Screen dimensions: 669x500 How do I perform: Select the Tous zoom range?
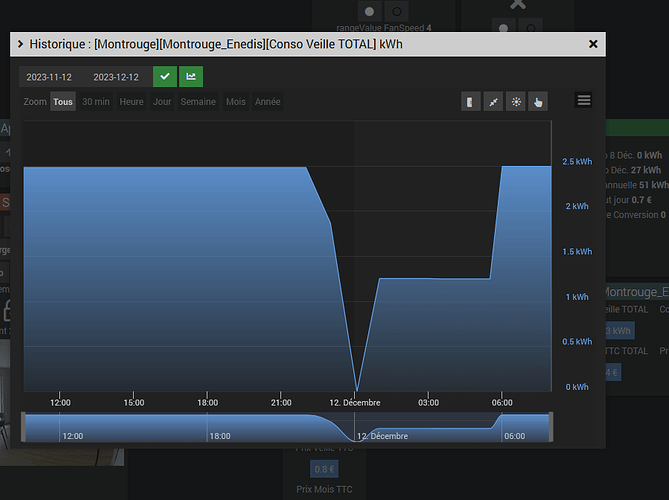63,102
